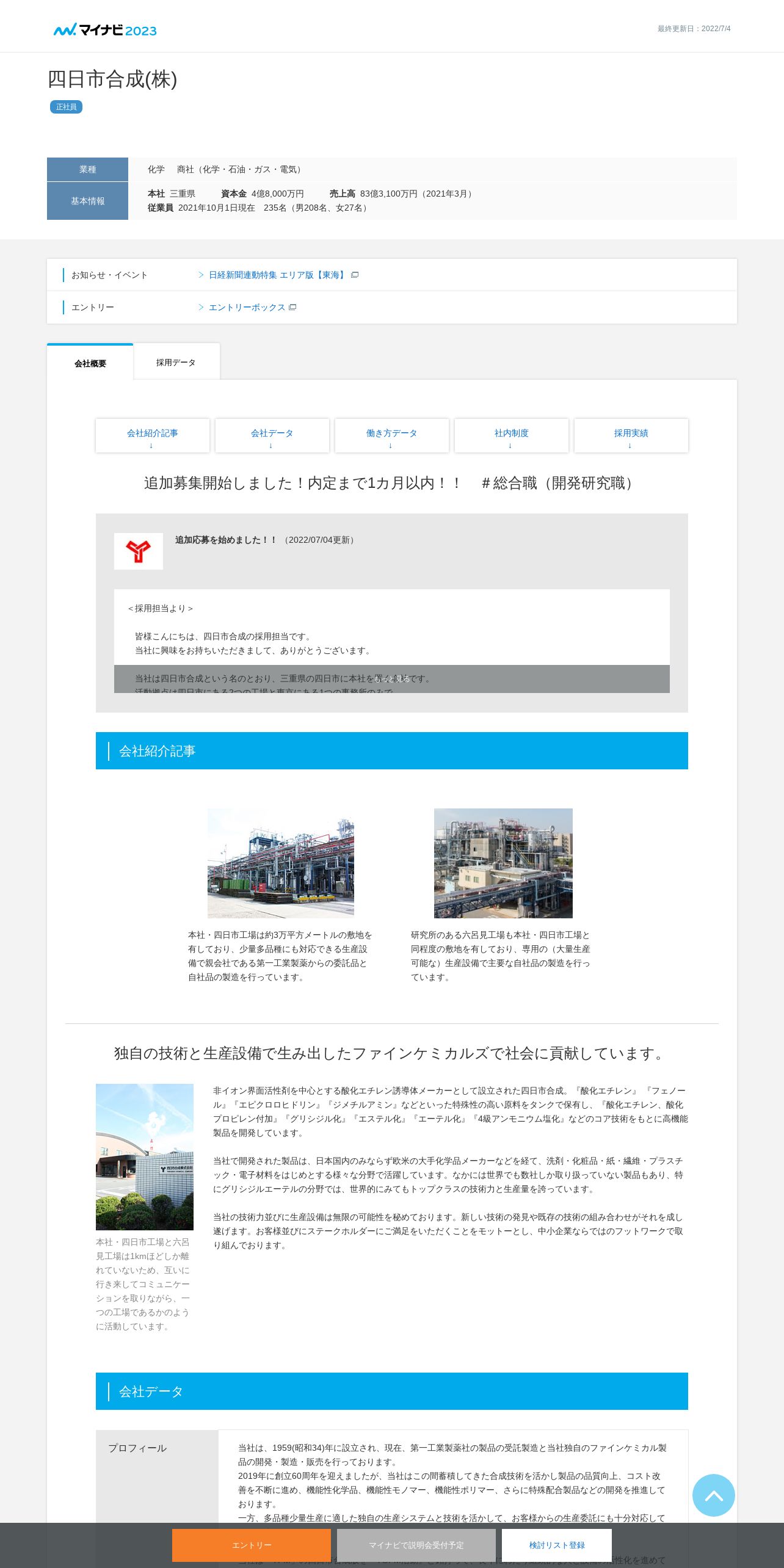Click the 追加応募を始めました！！ announcement title
This screenshot has width=784, height=1568.
(x=226, y=540)
